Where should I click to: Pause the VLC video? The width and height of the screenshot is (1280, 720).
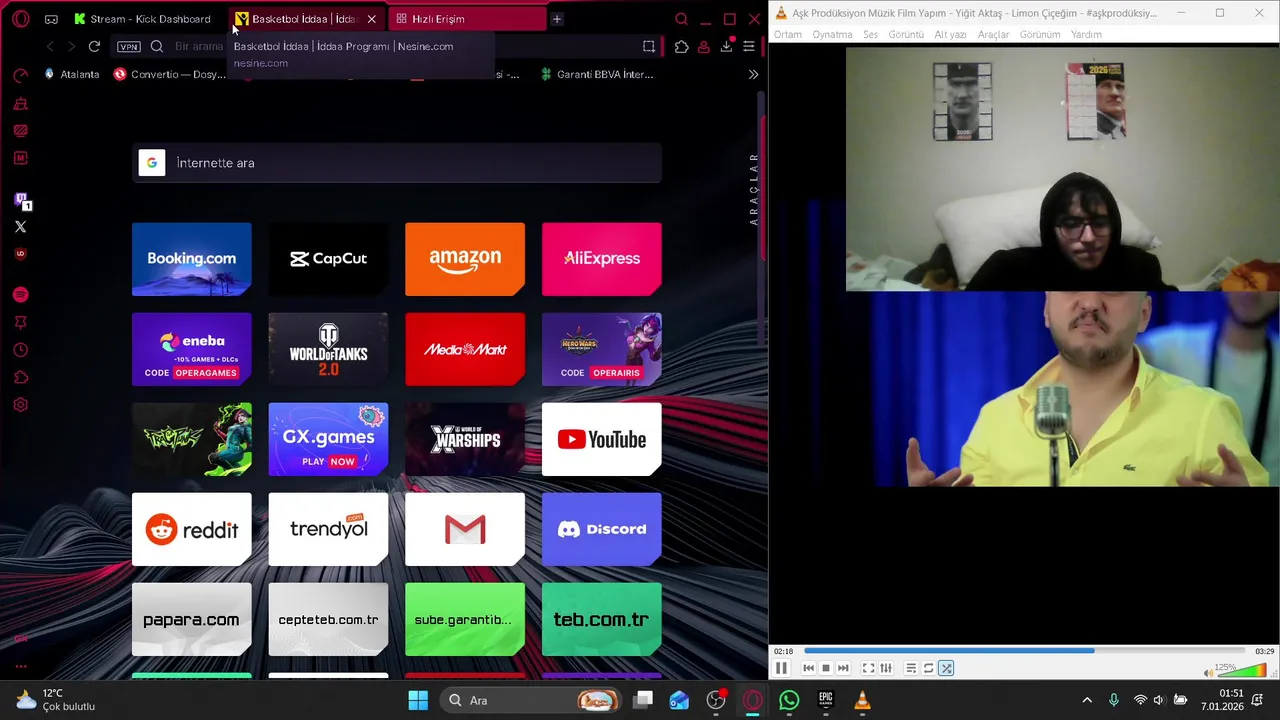[x=782, y=668]
